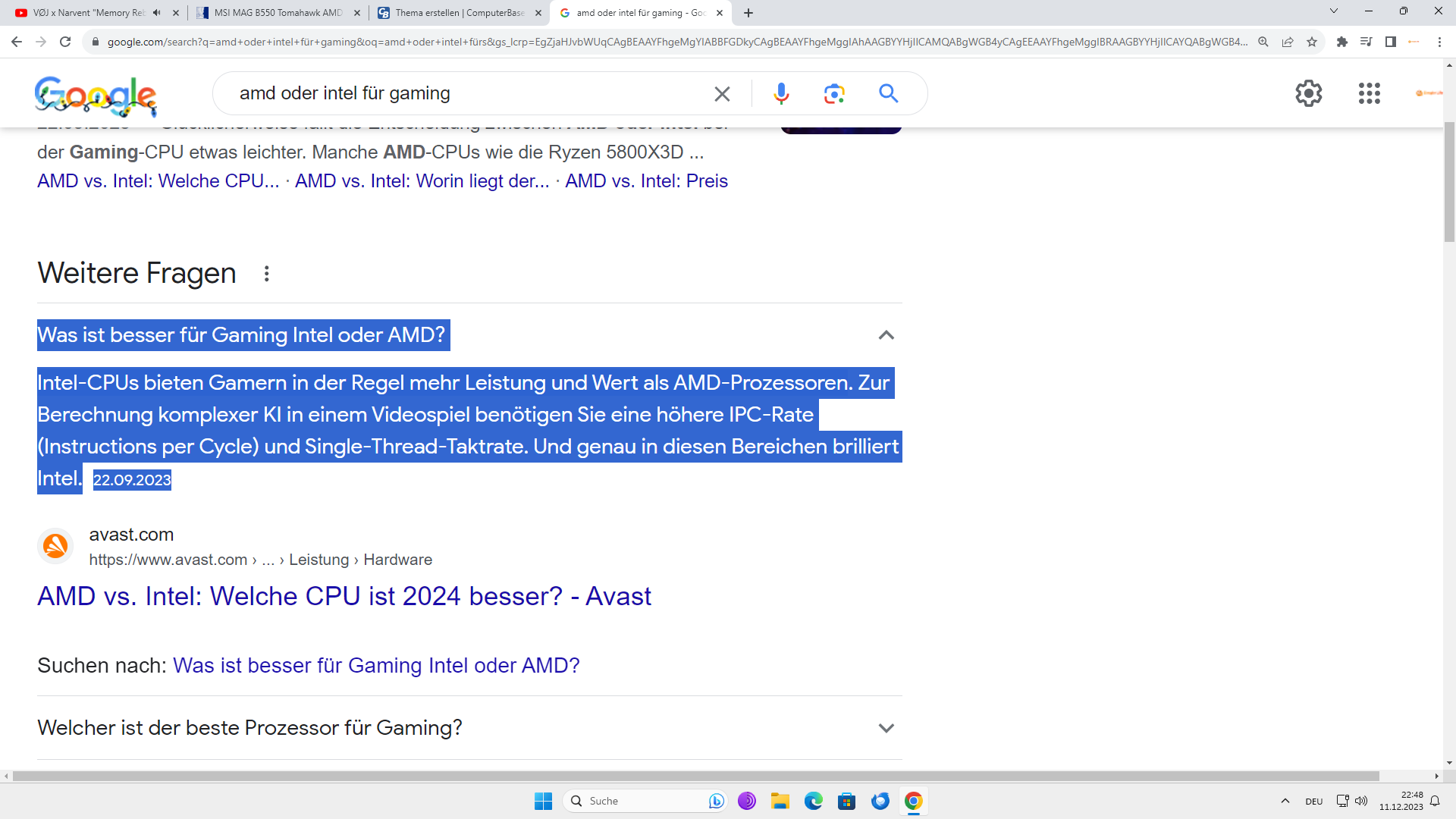1456x819 pixels.
Task: Click the browser address bar URL
Action: (677, 42)
